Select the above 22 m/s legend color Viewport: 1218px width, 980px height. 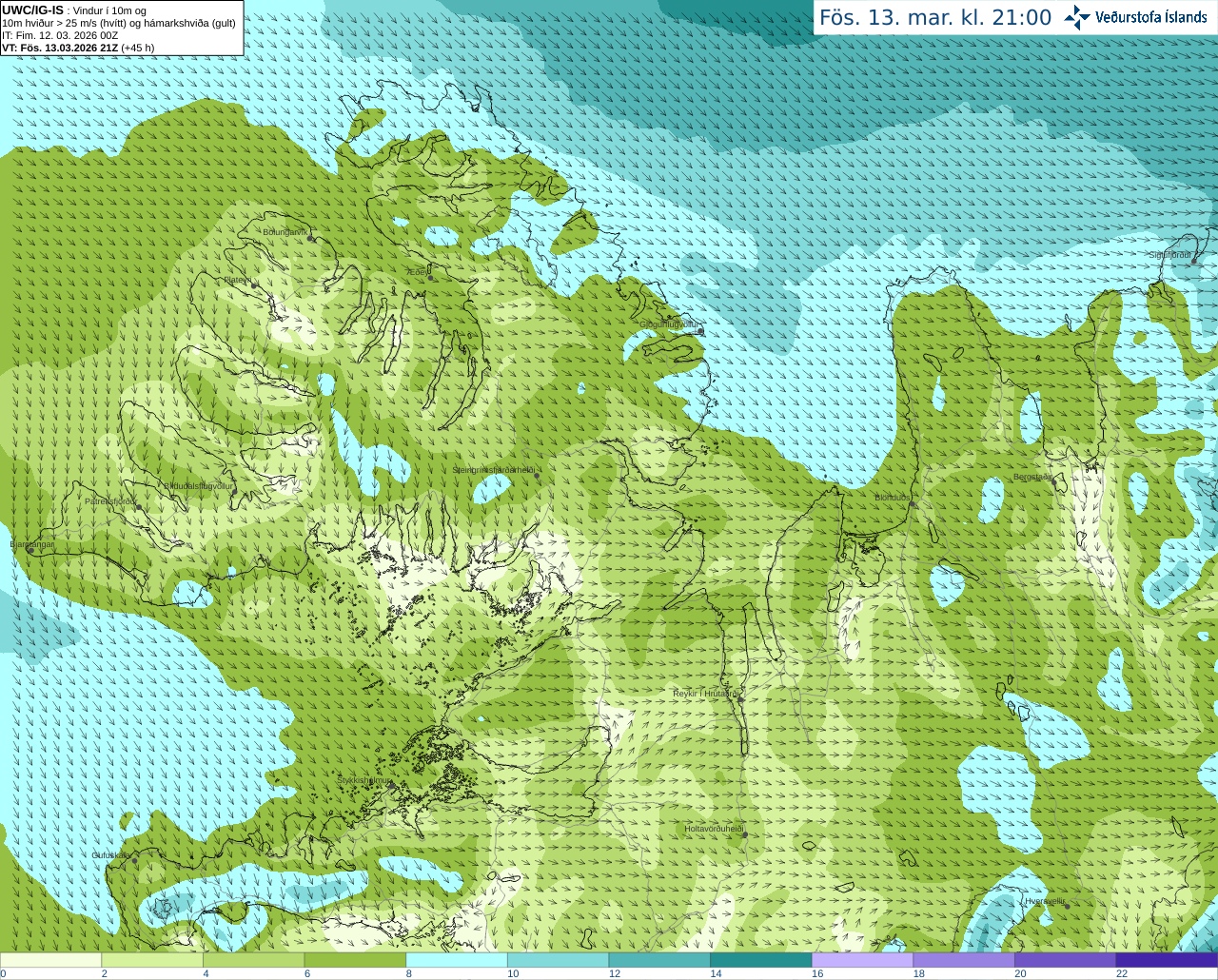point(1167,960)
